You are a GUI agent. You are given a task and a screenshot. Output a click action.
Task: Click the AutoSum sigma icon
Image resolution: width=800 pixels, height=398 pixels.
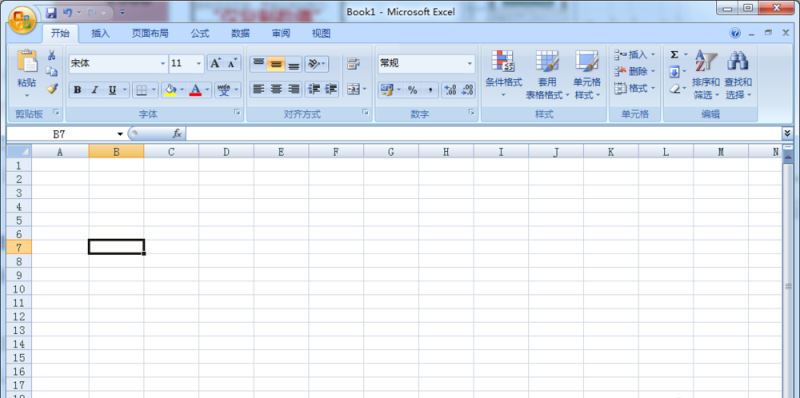coord(674,55)
